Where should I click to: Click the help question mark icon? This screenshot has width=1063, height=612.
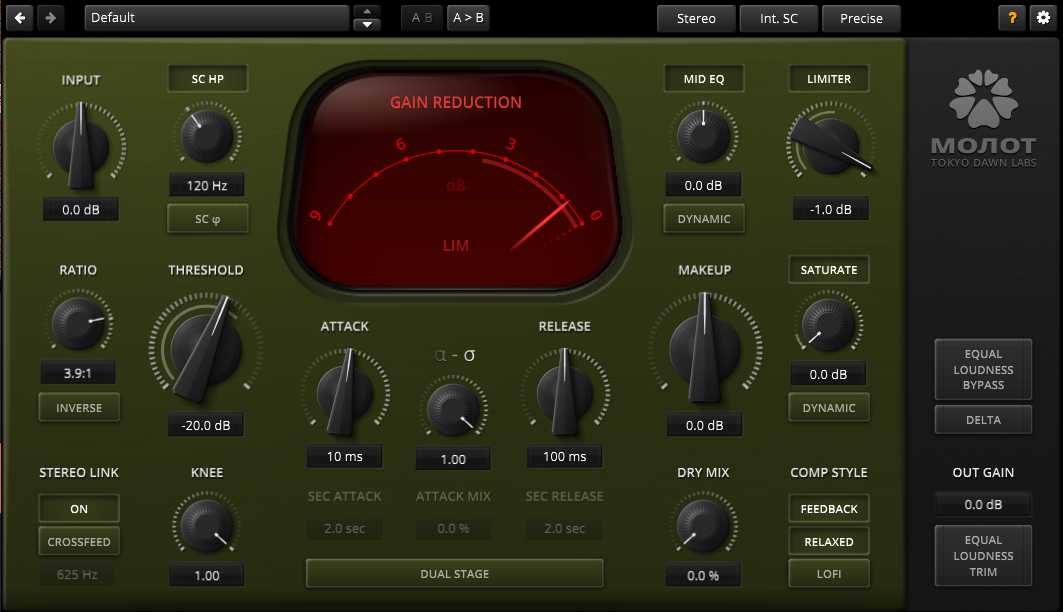[1011, 18]
